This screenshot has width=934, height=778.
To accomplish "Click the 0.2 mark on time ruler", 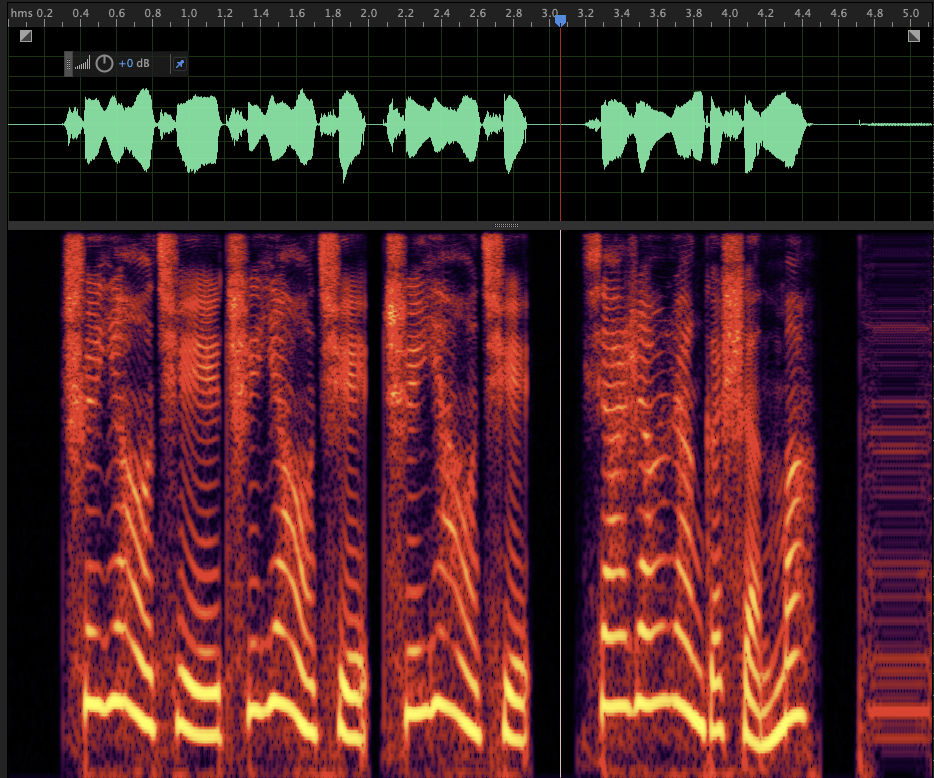I will coord(45,13).
